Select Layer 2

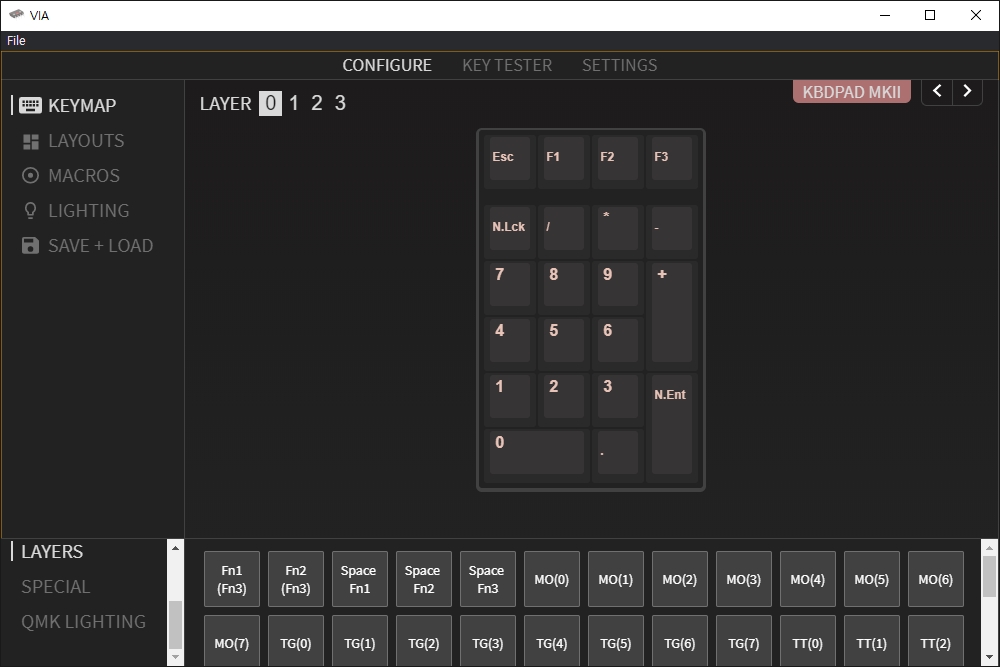(x=317, y=103)
